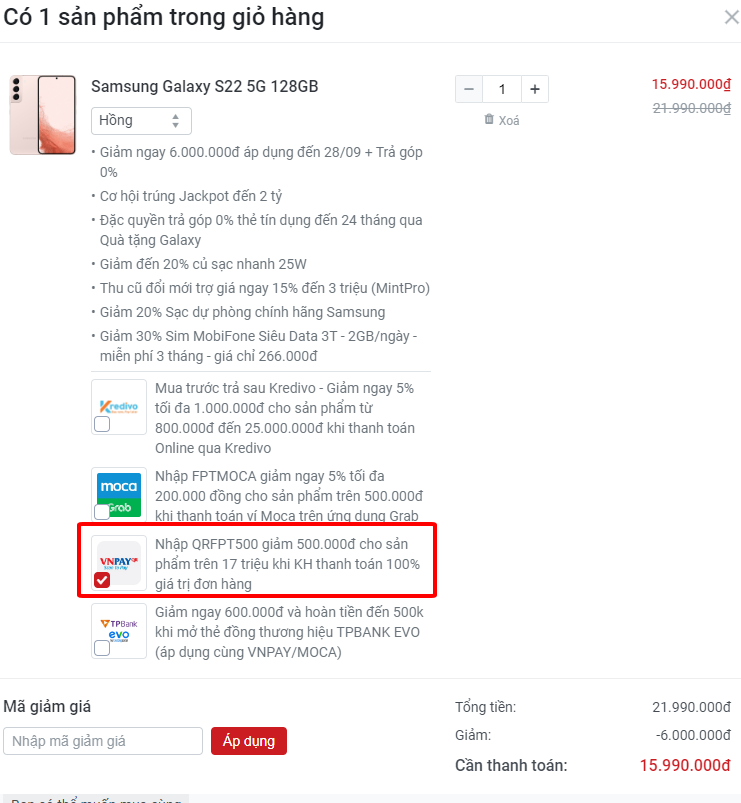Click the quantity number field
Viewport: 741px width, 803px height.
click(502, 89)
